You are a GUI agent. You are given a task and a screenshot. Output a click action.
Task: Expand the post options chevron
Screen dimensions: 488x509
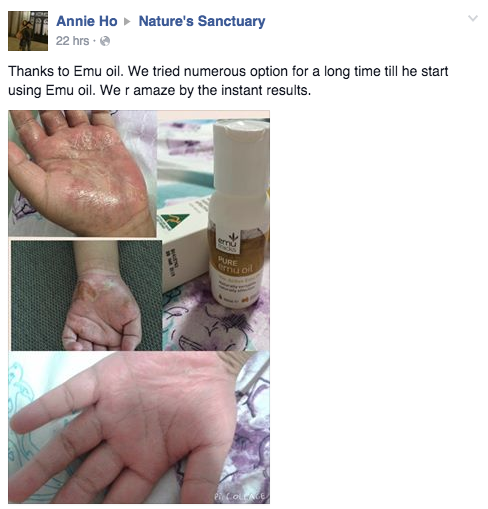[x=473, y=18]
